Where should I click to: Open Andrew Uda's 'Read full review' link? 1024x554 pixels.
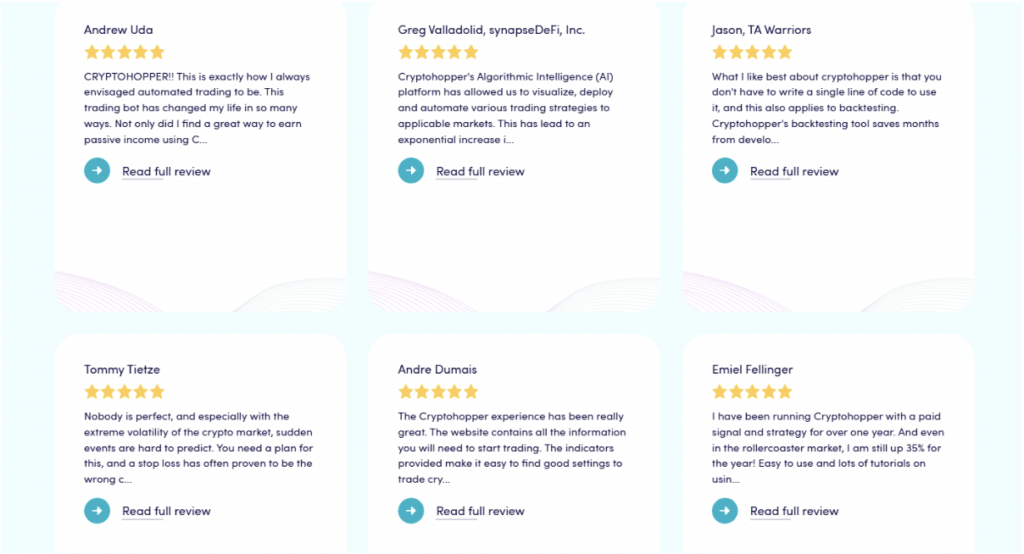pyautogui.click(x=167, y=172)
